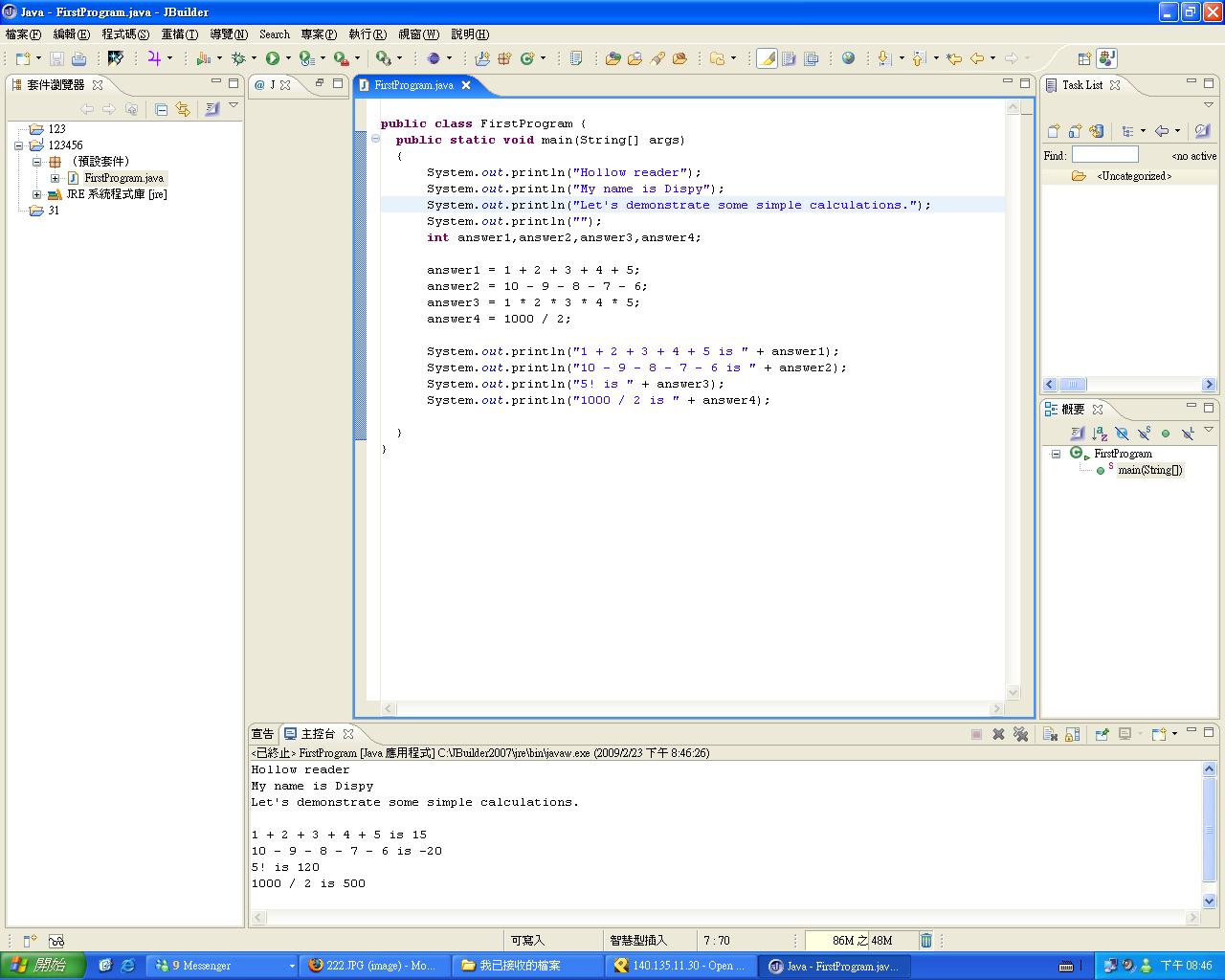Collapse the 123456 project node
The height and width of the screenshot is (980, 1225).
(x=18, y=145)
